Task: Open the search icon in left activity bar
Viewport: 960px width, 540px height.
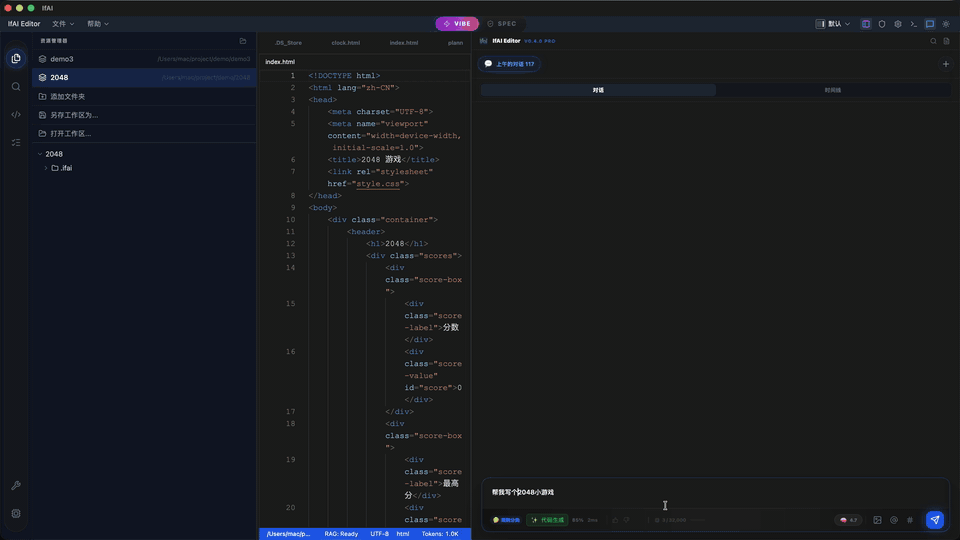Action: (16, 87)
